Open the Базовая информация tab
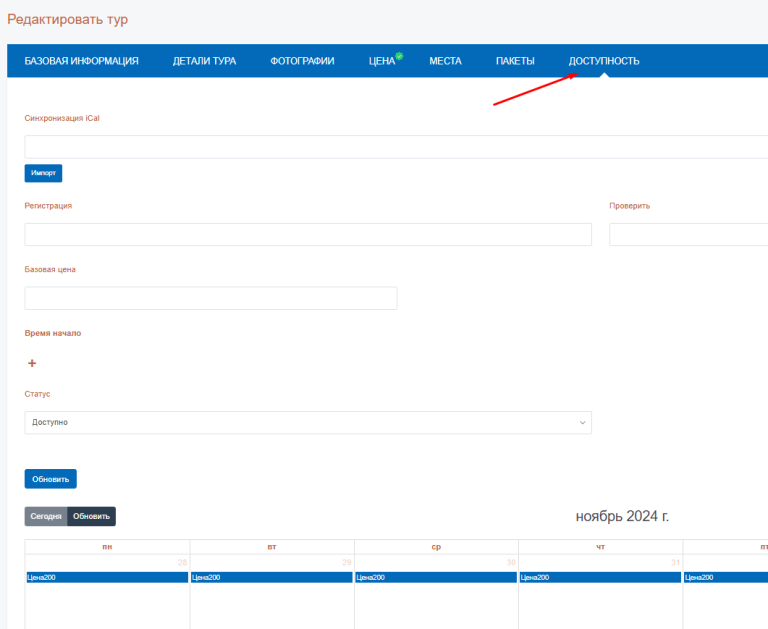768x629 pixels. click(81, 61)
